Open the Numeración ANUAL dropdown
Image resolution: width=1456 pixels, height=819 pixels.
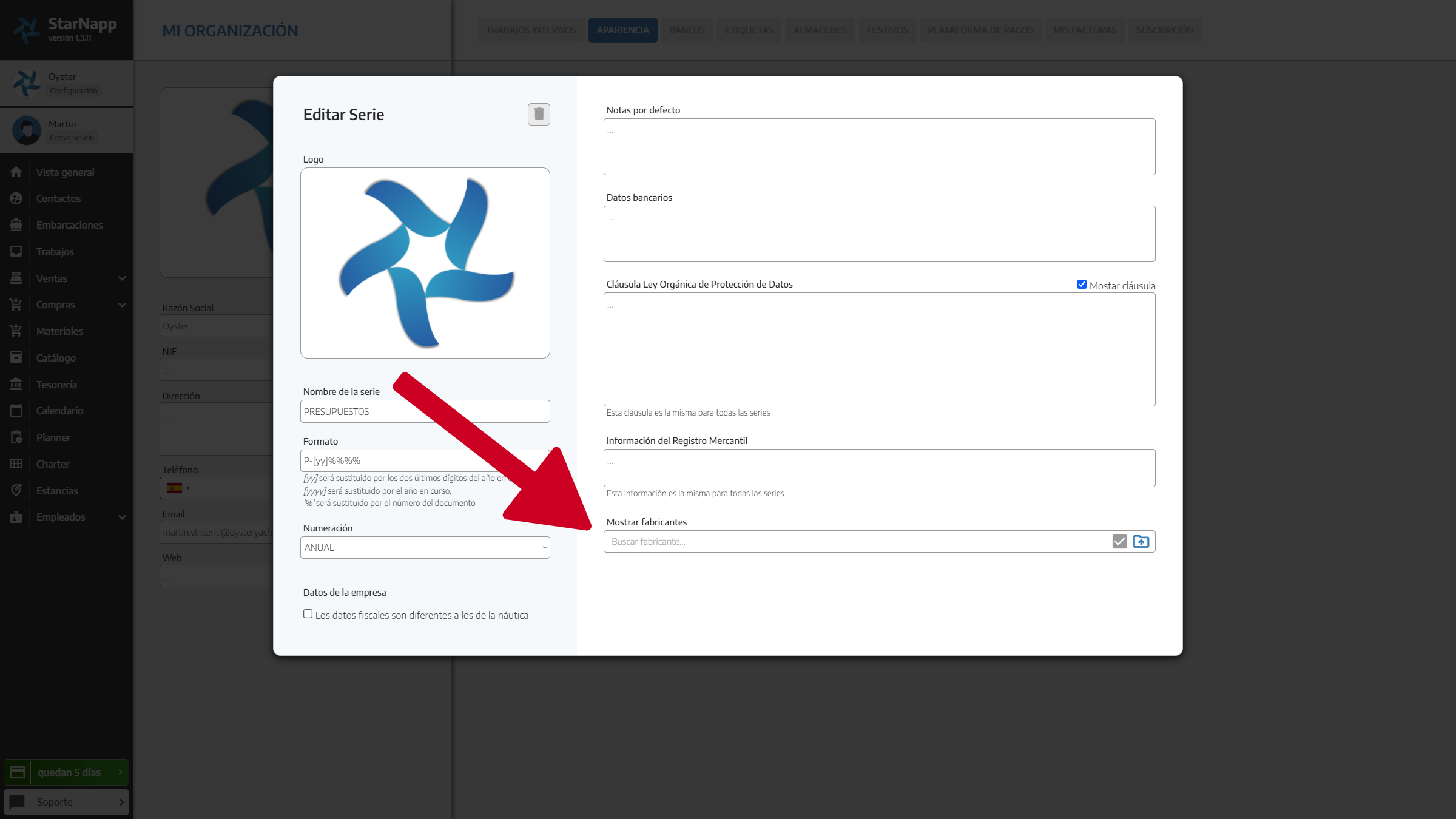[x=425, y=547]
